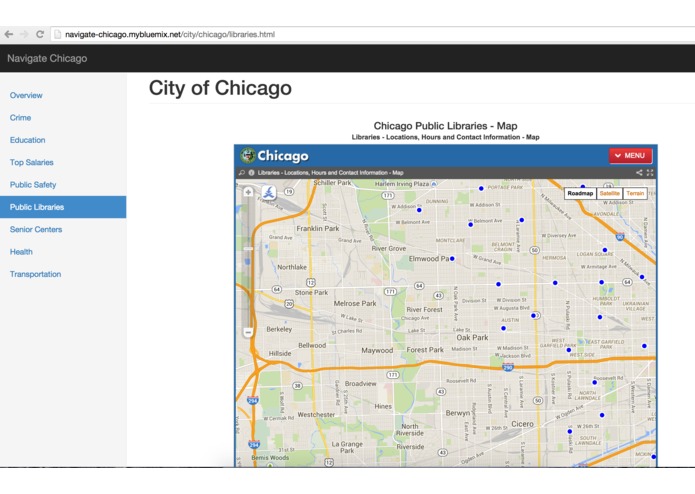Click the 'Forest Park' map label
Screen dimensions: 695x494
[425, 350]
